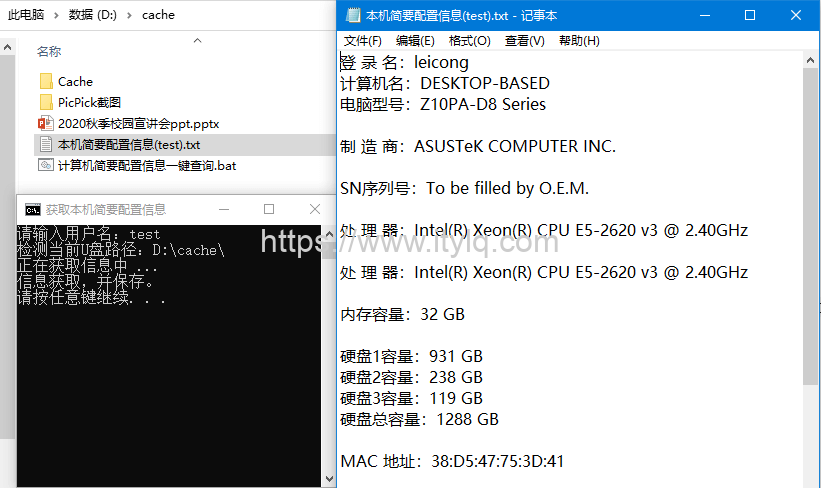Click console line 检测当前U盘路径: D:\cache\

[121, 250]
